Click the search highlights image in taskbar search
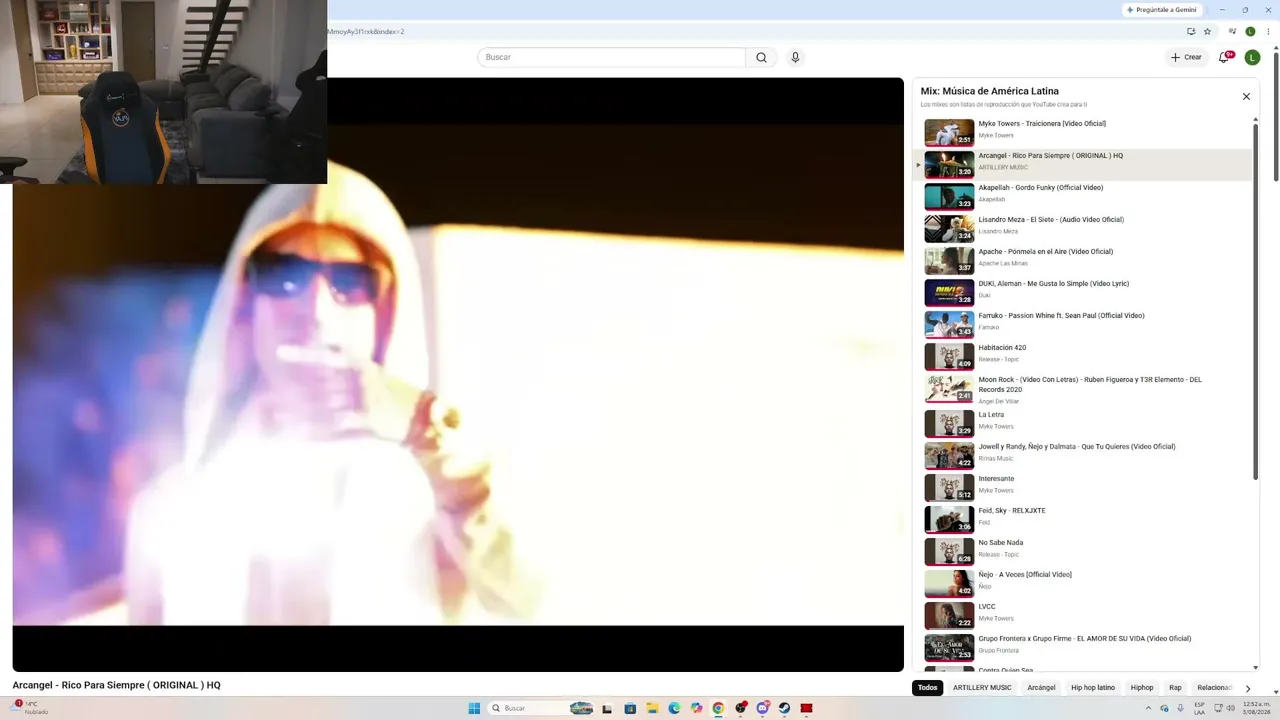This screenshot has height=720, width=1280. pos(581,708)
